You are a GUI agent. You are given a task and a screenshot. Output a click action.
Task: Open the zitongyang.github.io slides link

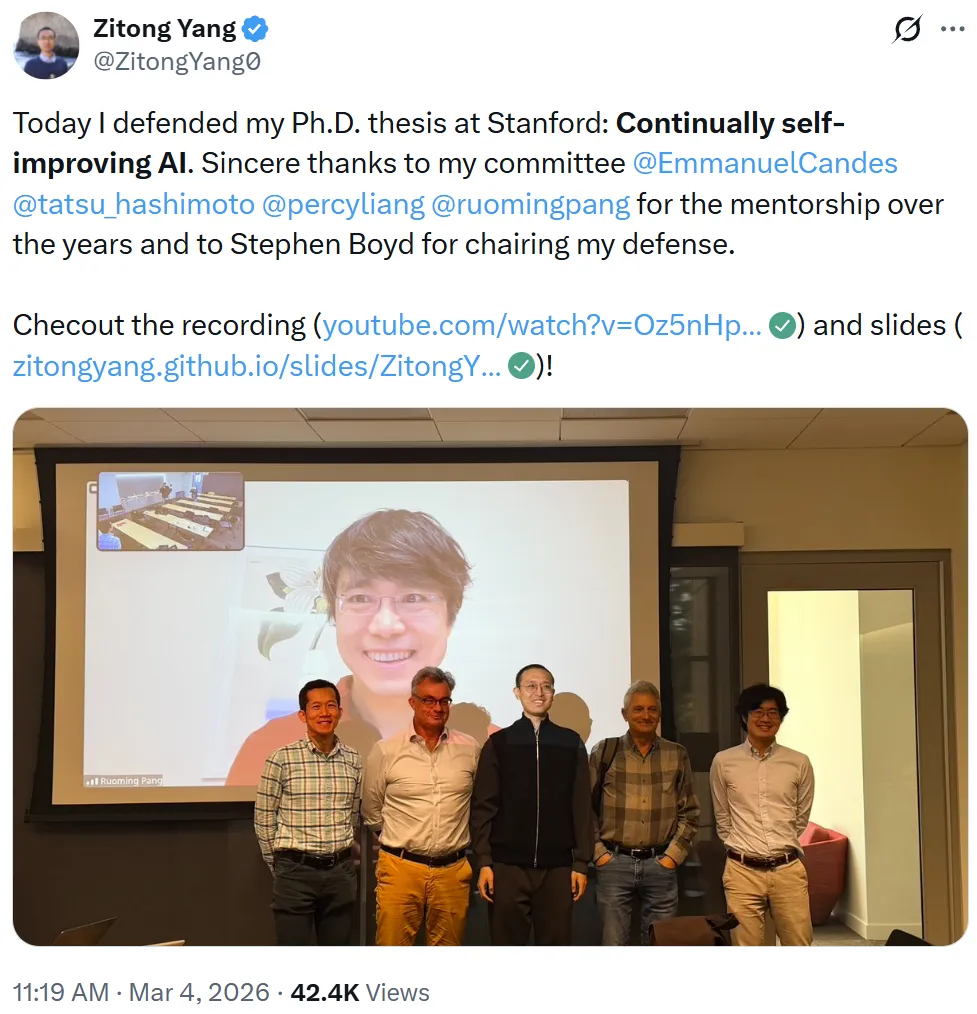(x=257, y=366)
